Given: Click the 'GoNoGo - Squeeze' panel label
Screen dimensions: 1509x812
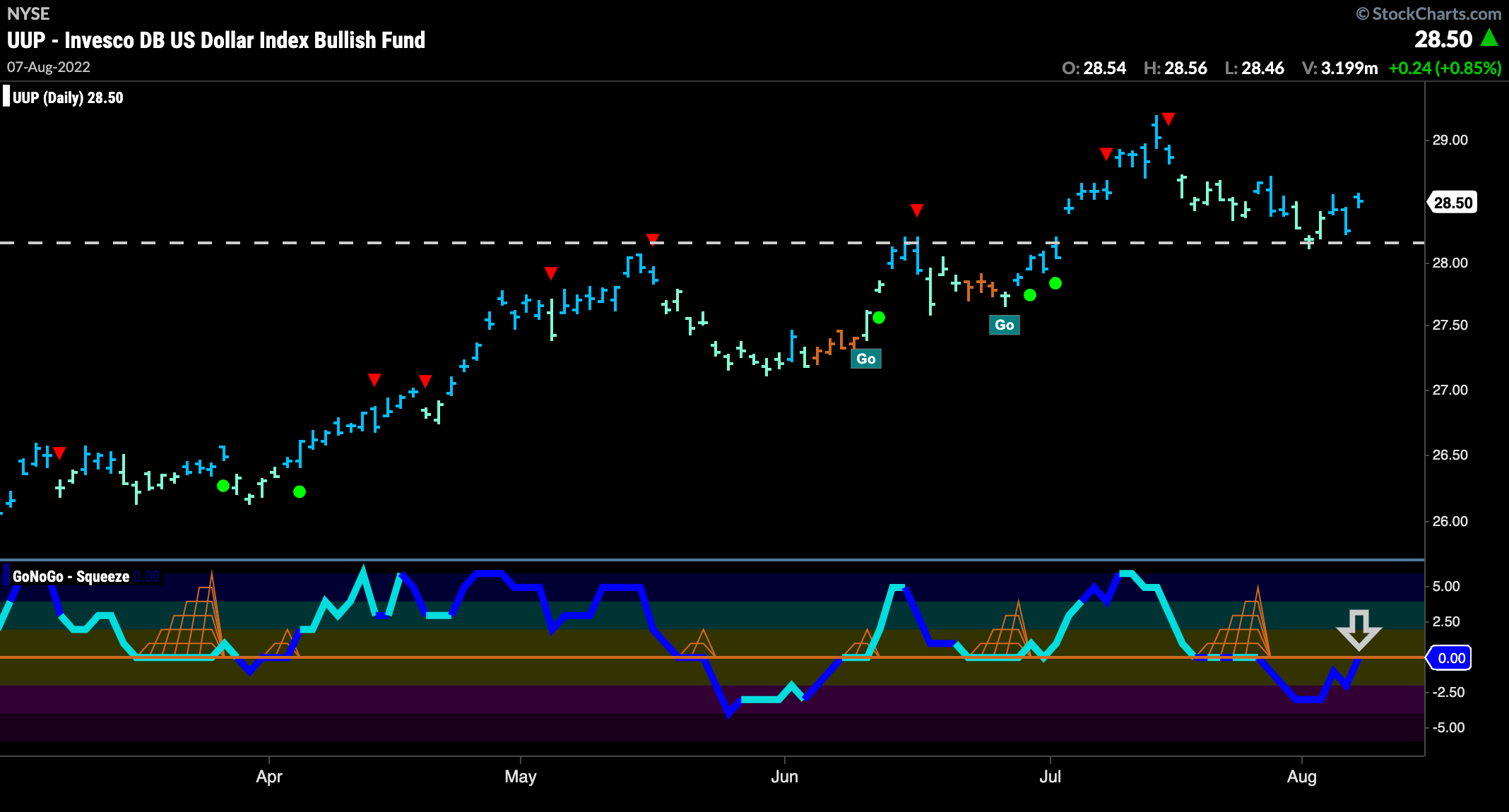Looking at the screenshot, I should pos(71,576).
